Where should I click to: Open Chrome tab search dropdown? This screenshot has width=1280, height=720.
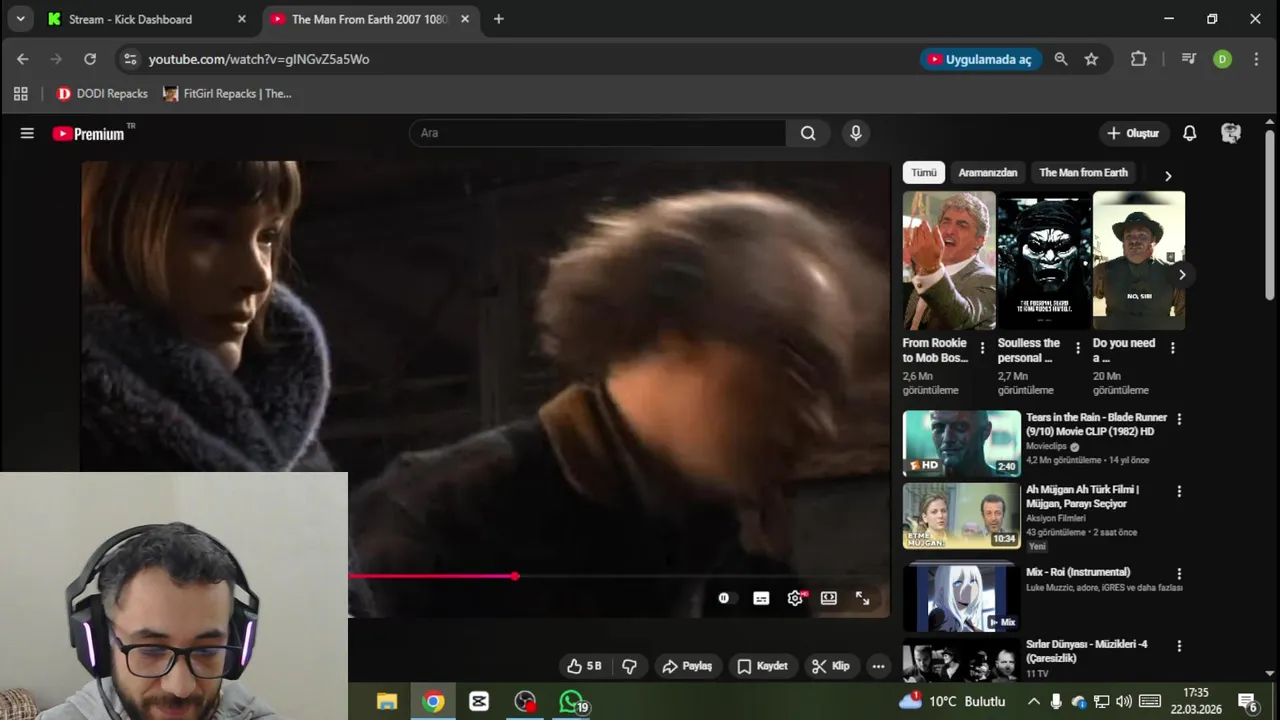[x=20, y=19]
